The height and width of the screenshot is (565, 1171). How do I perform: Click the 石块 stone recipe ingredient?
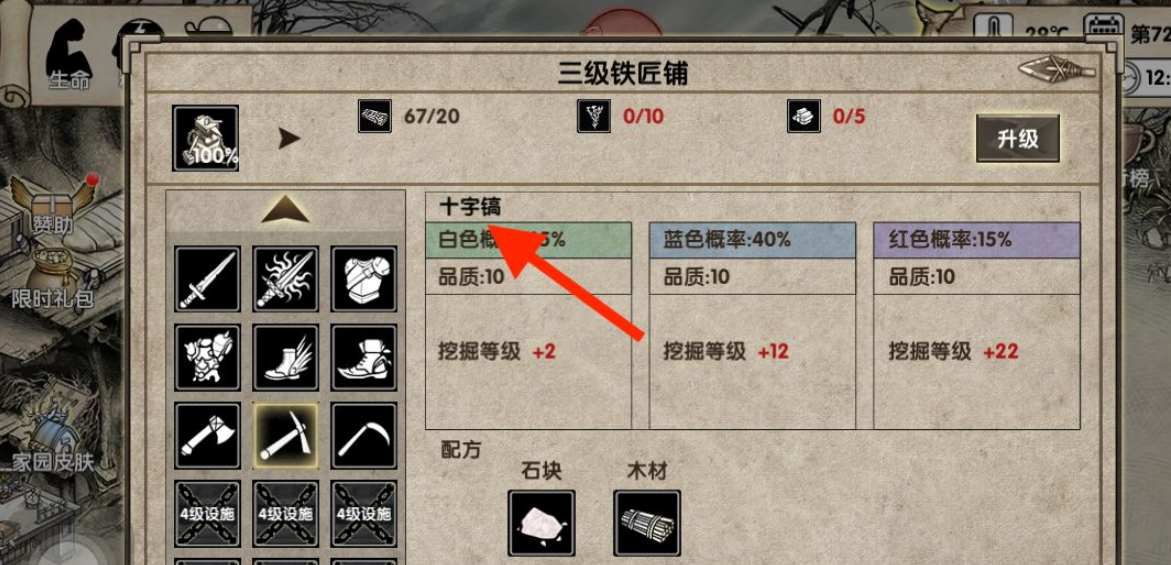541,523
